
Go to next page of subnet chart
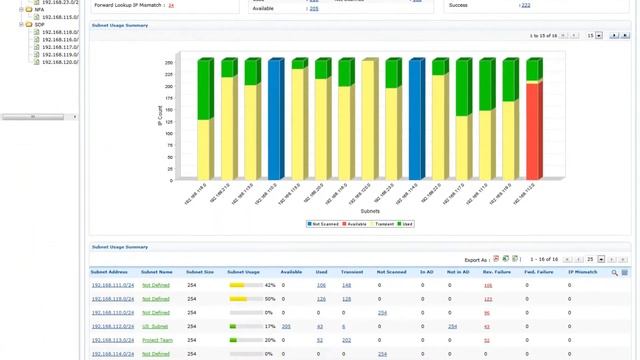[614, 36]
